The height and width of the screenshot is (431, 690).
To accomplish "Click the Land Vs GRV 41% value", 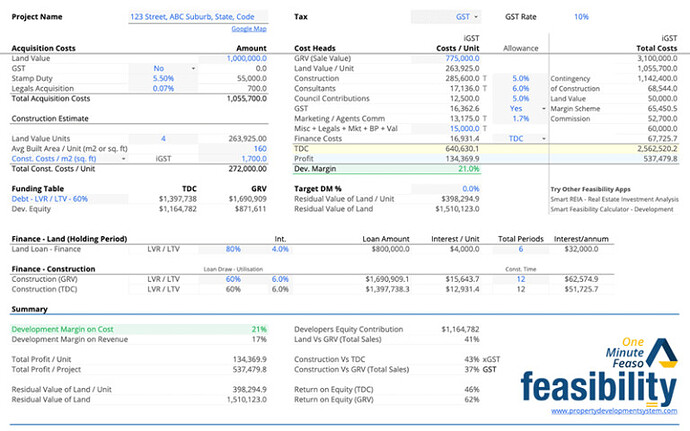I will 471,339.
